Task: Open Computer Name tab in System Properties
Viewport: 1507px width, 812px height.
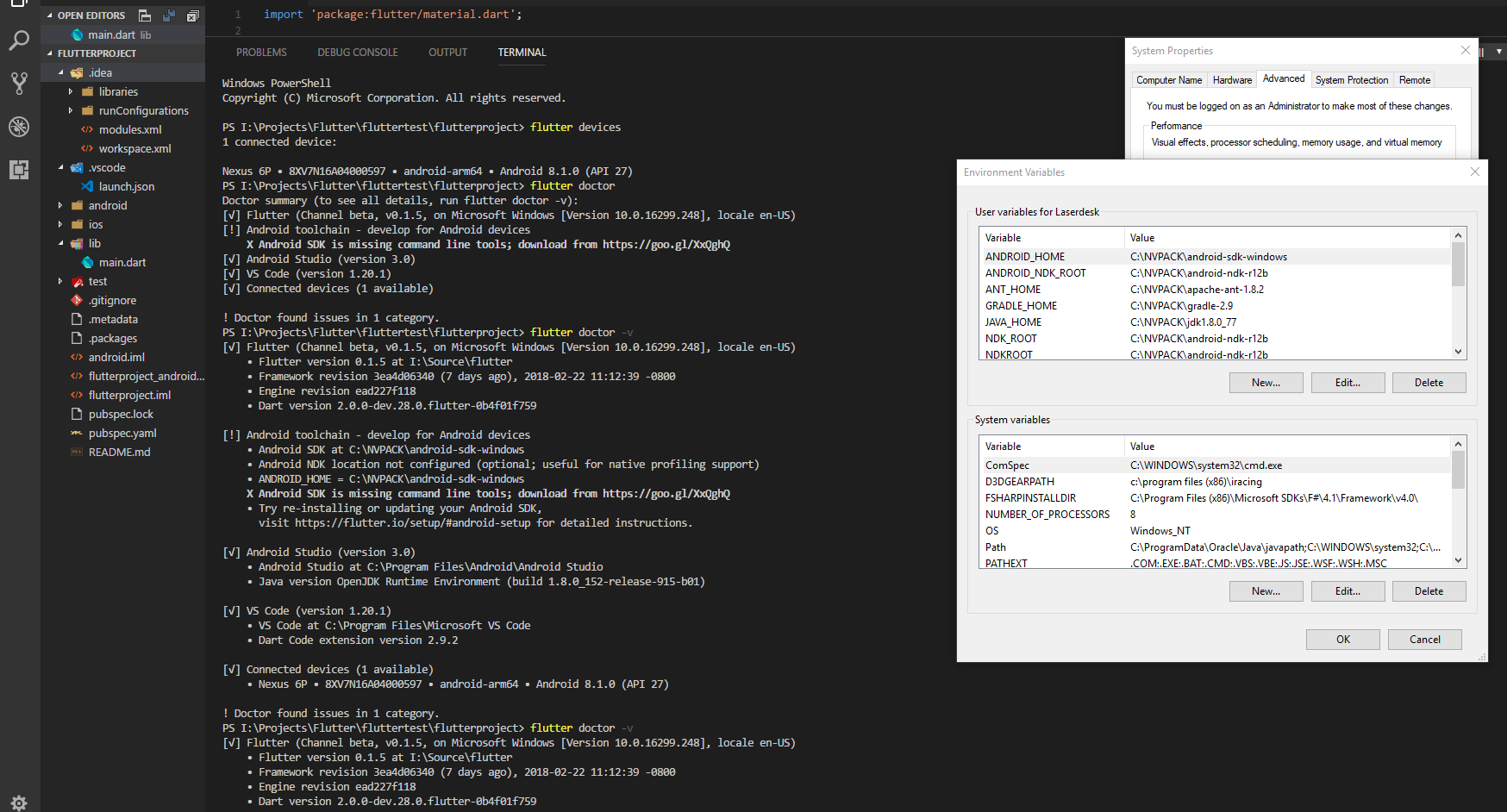Action: tap(1169, 80)
